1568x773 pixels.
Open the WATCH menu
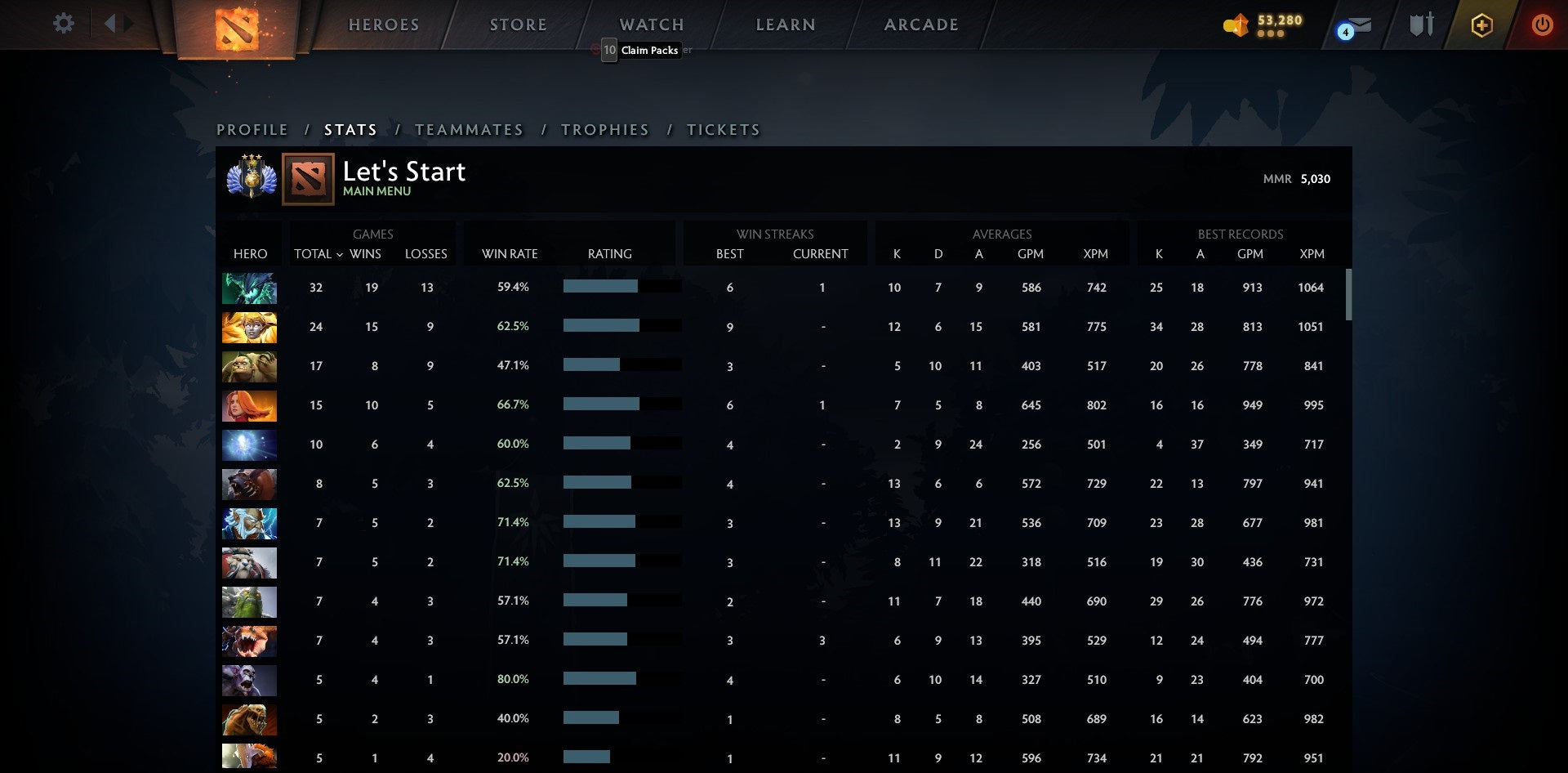click(651, 24)
